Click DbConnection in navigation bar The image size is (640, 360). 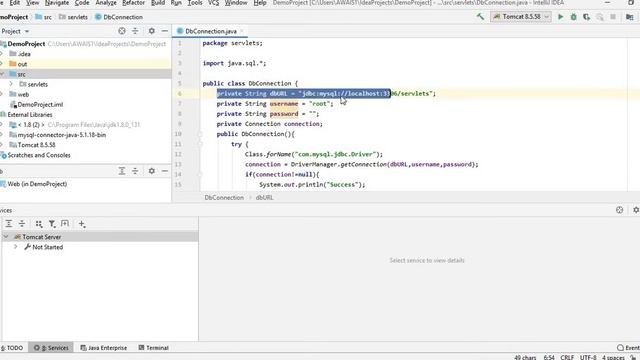click(x=119, y=17)
